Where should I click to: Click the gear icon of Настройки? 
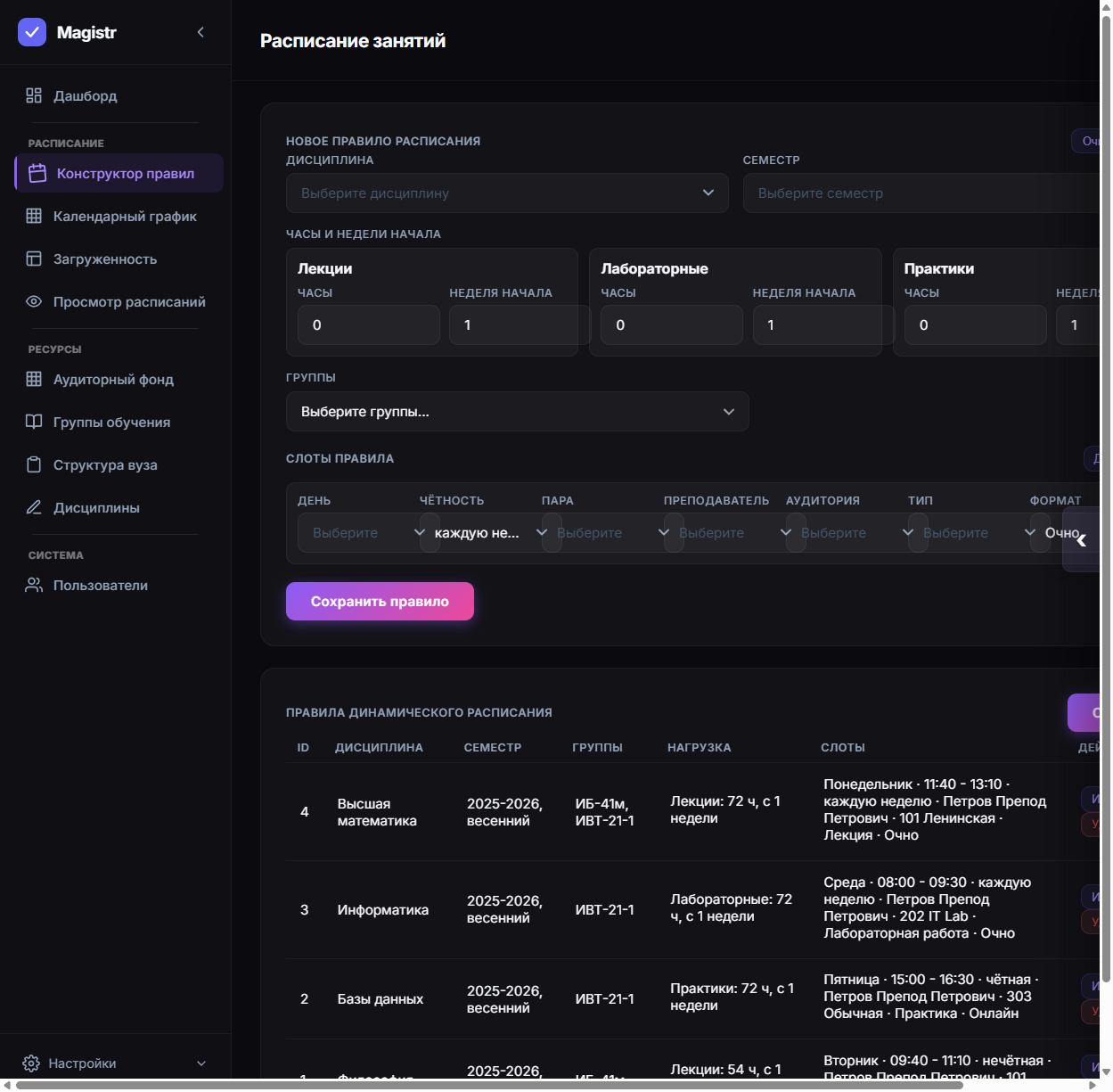(x=31, y=1063)
